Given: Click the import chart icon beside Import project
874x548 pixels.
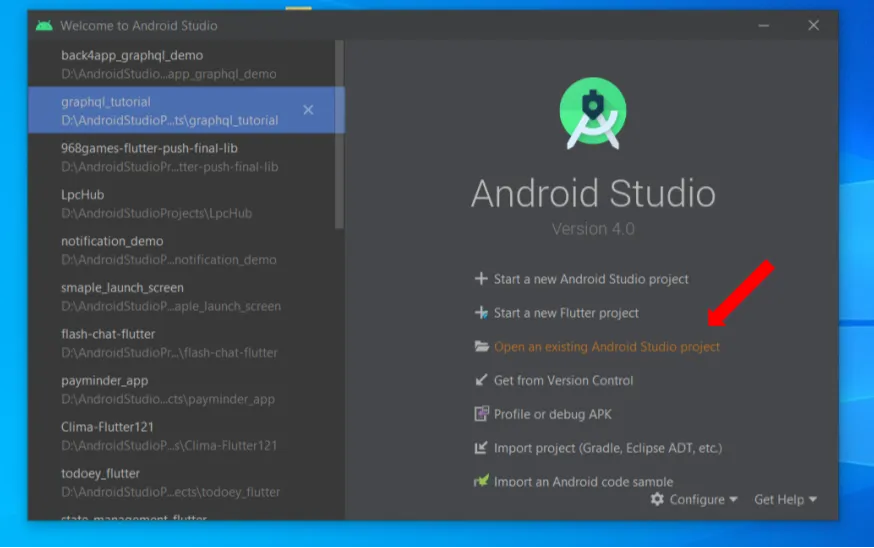Looking at the screenshot, I should click(x=480, y=448).
